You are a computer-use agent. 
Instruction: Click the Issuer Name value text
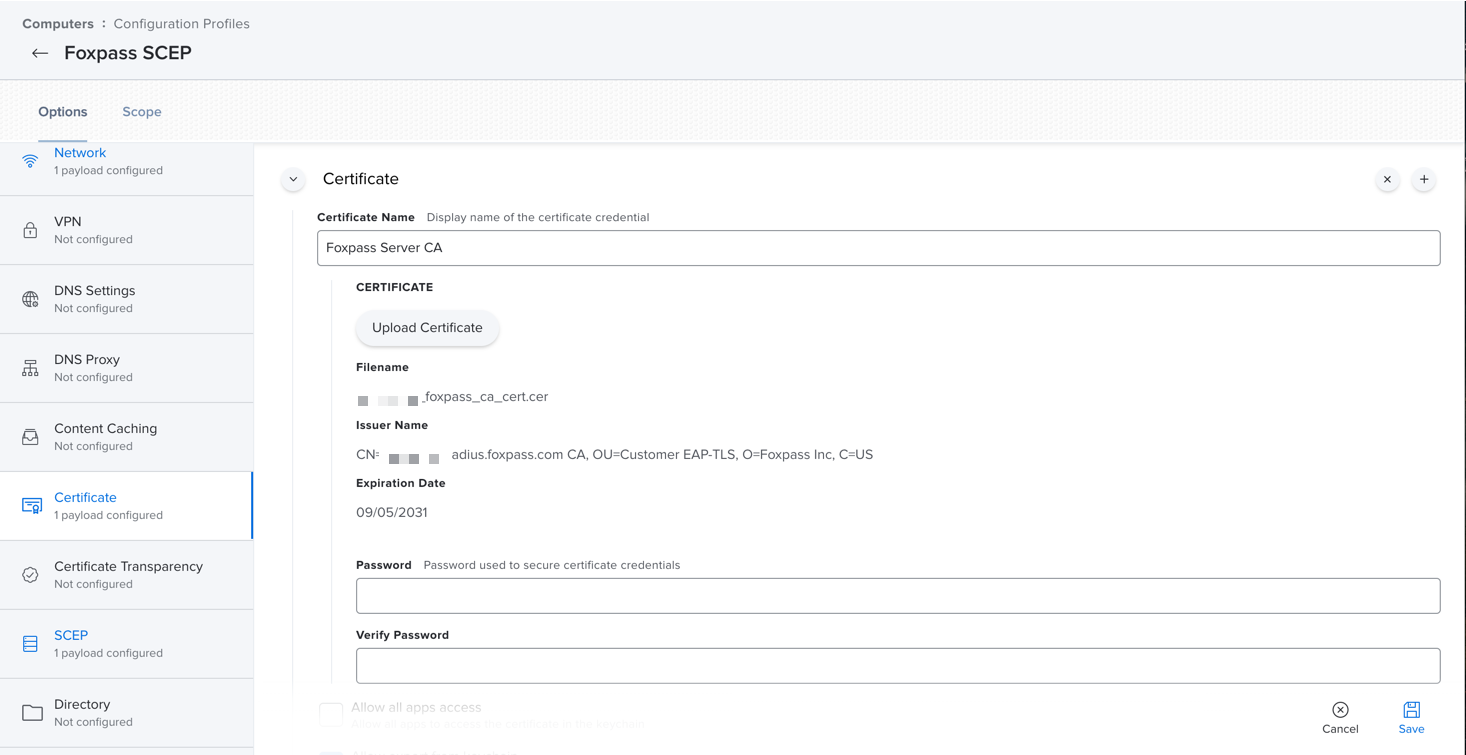614,455
